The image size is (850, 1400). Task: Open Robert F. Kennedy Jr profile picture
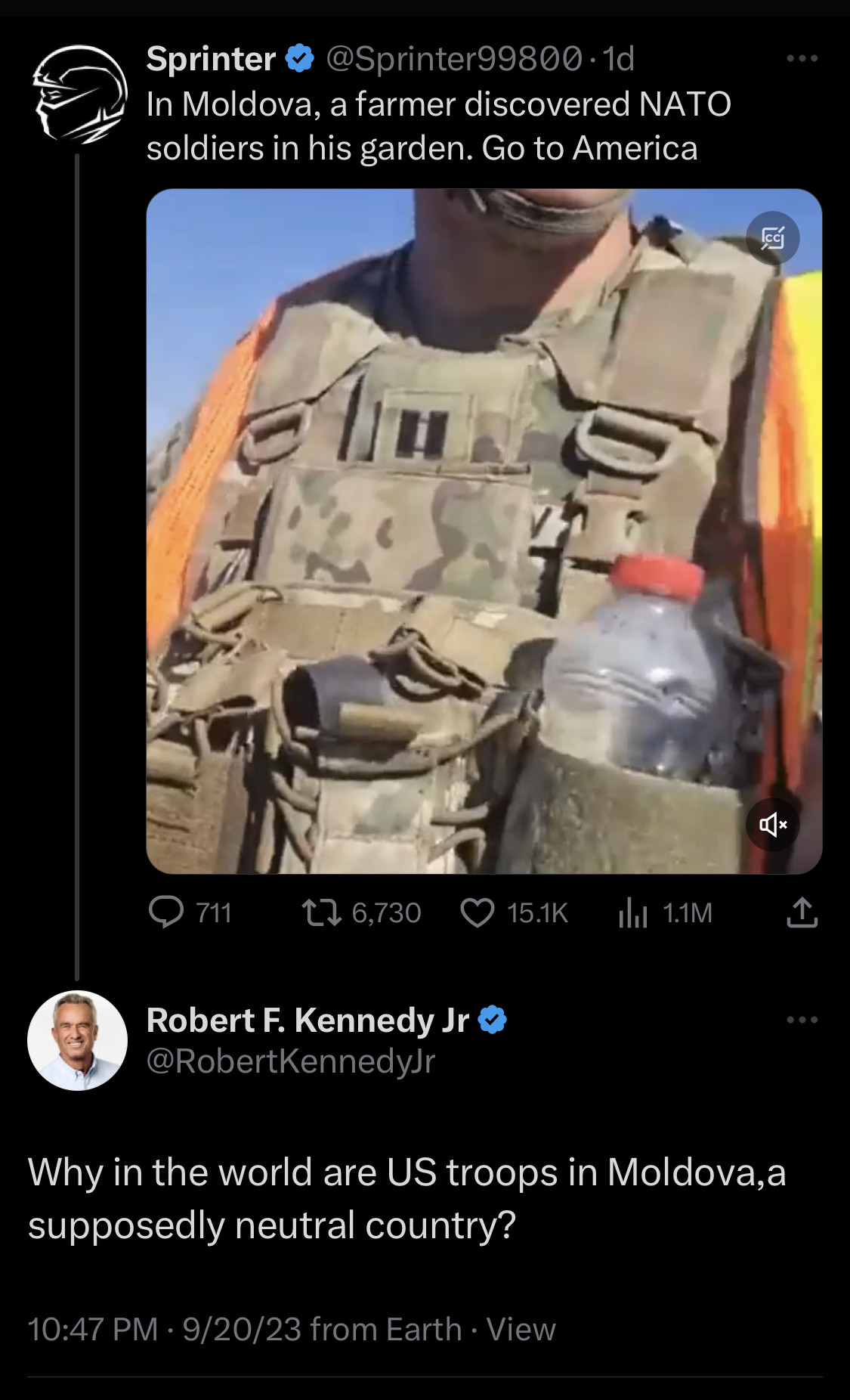click(x=77, y=1040)
